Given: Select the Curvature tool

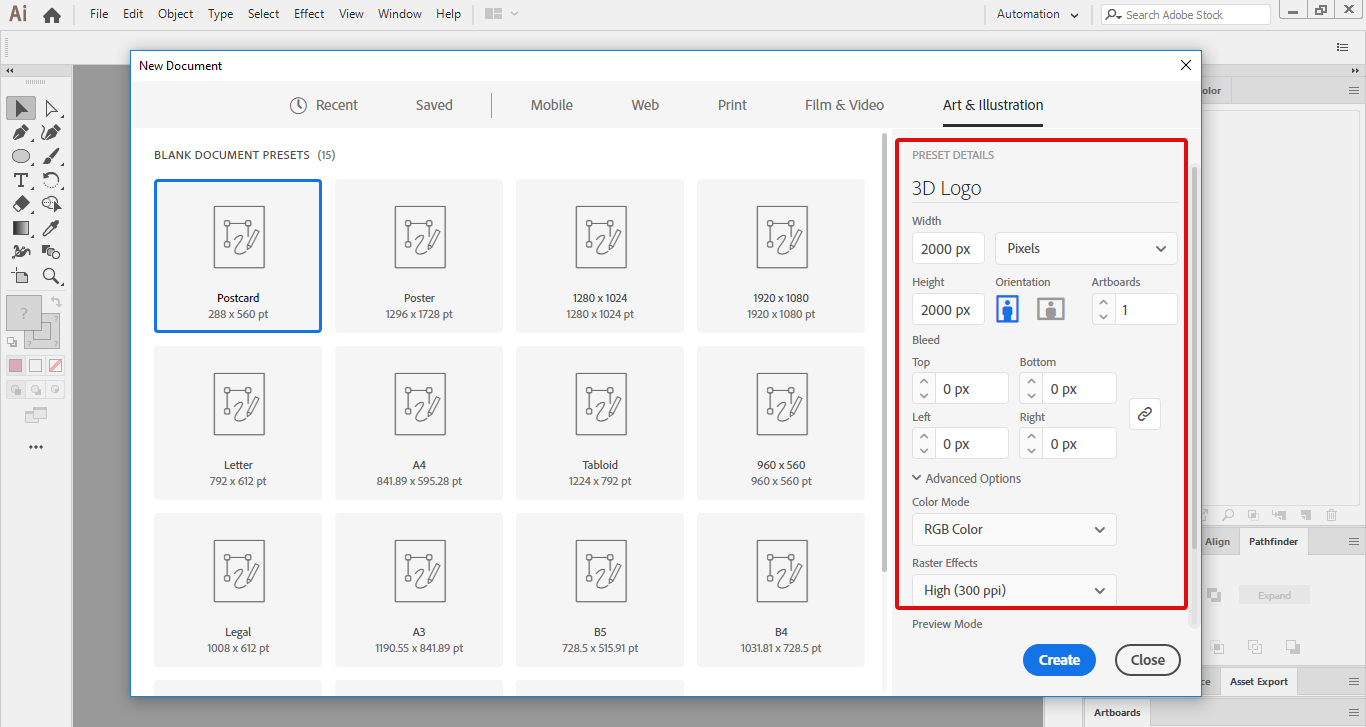Looking at the screenshot, I should (x=51, y=133).
